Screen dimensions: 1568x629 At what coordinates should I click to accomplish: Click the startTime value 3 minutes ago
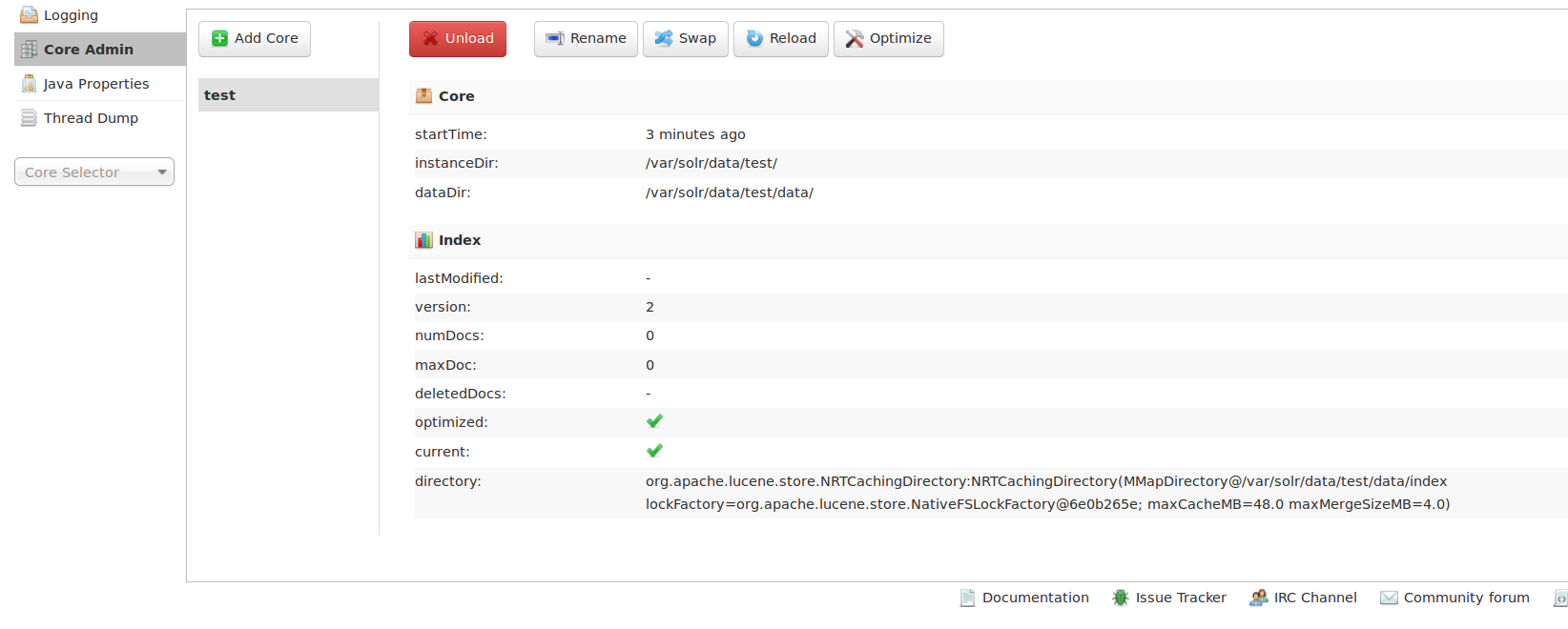coord(695,134)
